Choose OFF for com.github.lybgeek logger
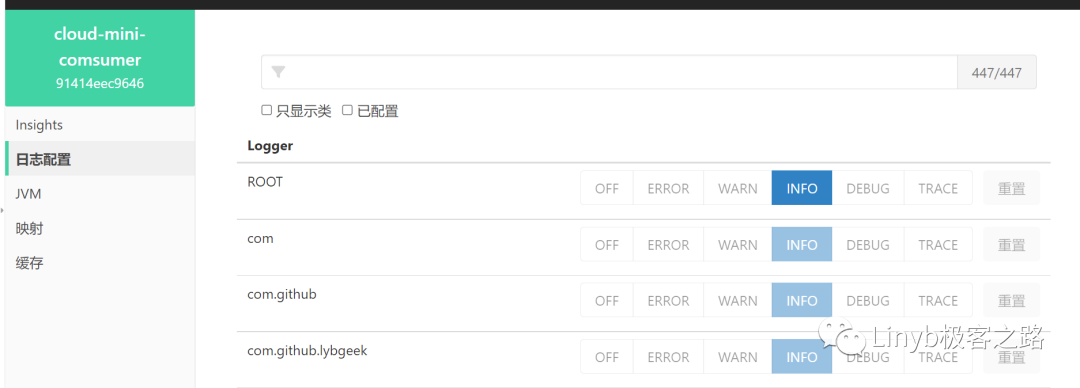This screenshot has width=1080, height=388. [607, 357]
